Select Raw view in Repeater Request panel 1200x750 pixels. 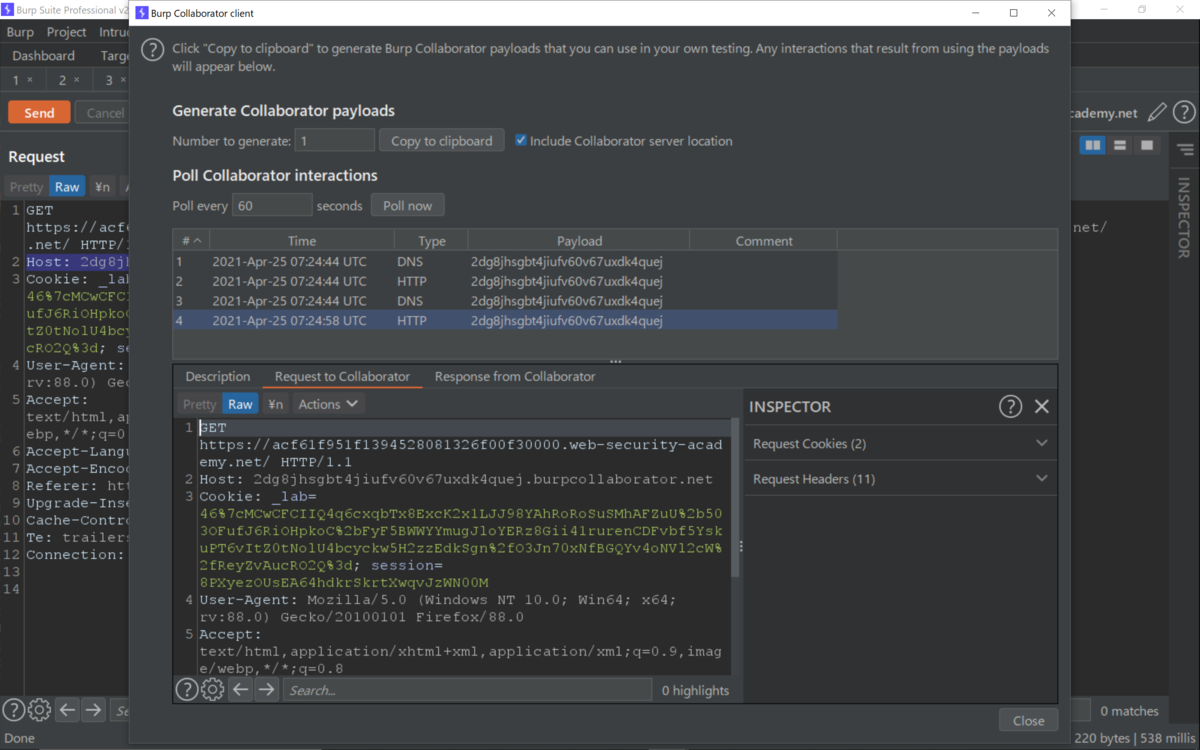(x=67, y=187)
